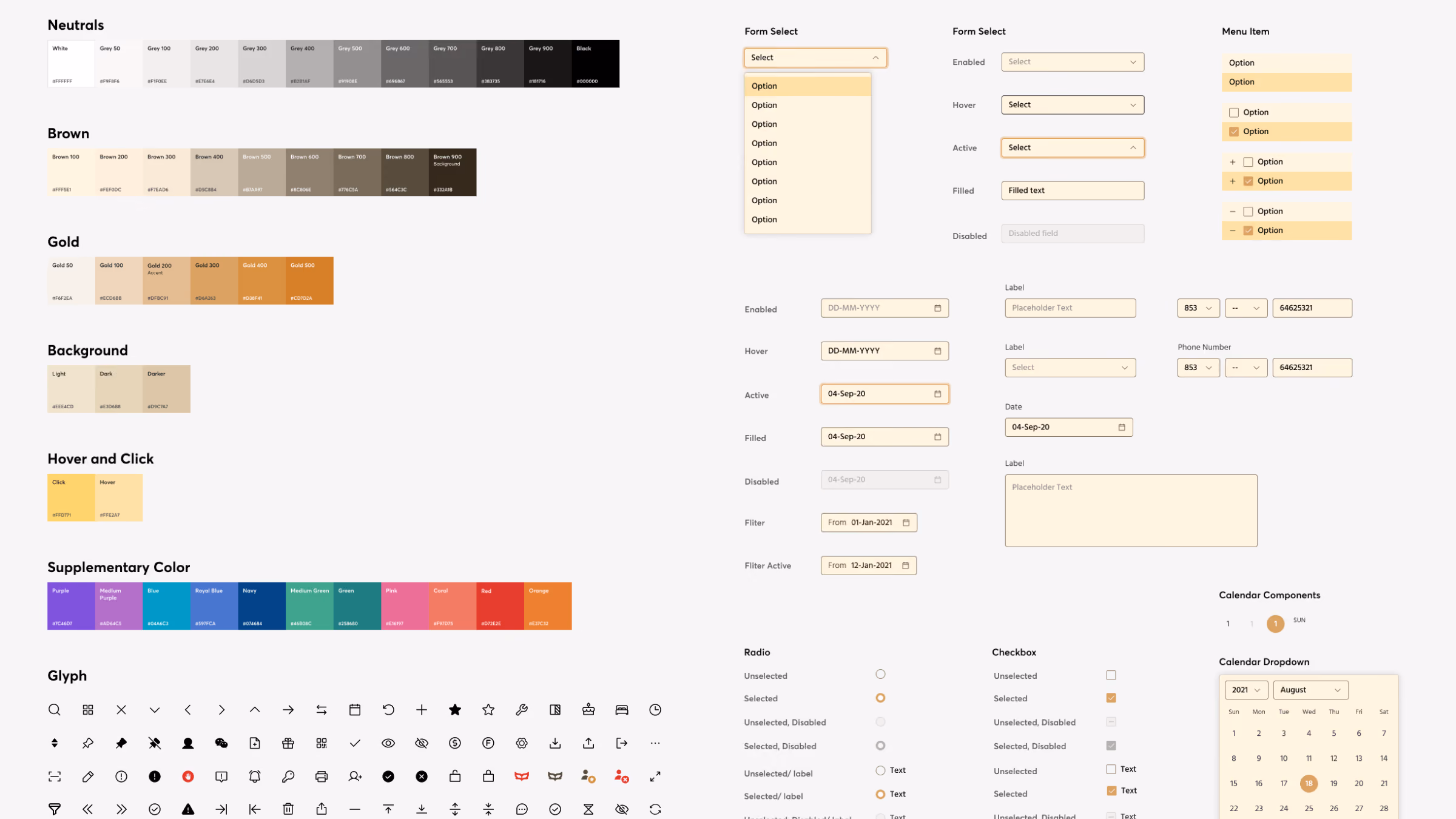1456x819 pixels.
Task: Click the Enabled row DD-MM-YYYY date field
Action: point(885,308)
